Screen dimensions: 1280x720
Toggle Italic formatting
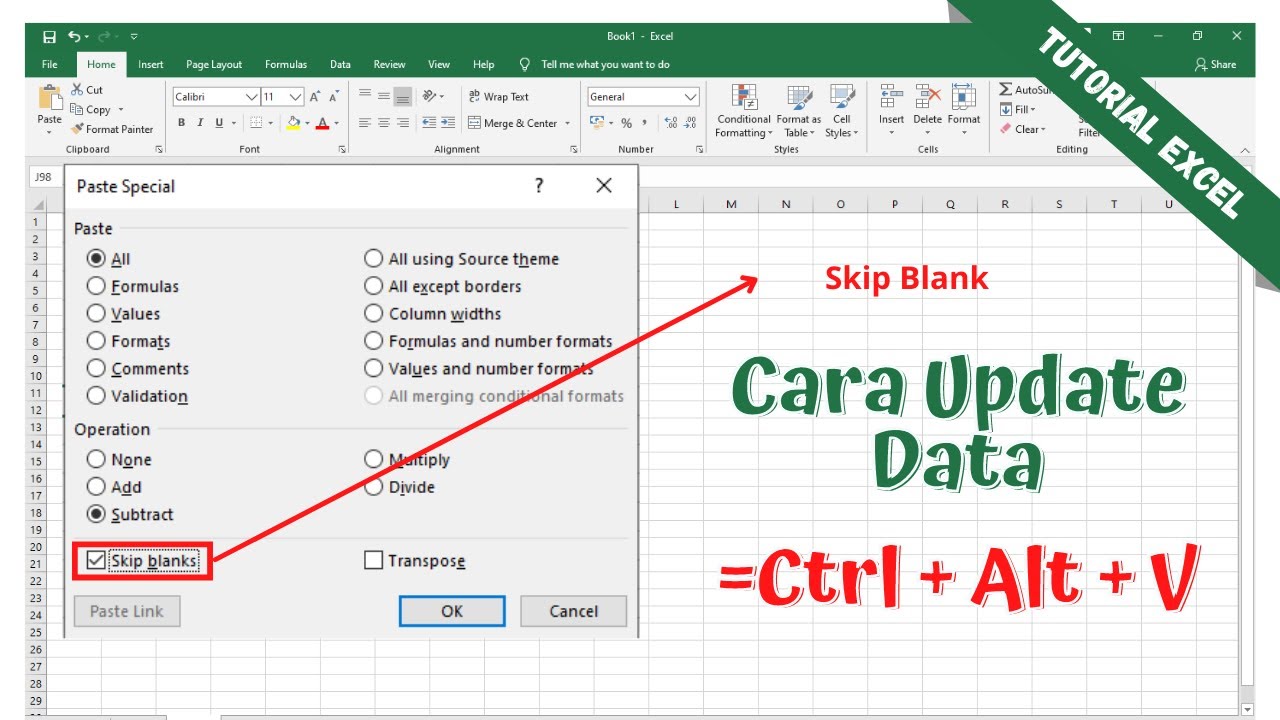pyautogui.click(x=200, y=123)
